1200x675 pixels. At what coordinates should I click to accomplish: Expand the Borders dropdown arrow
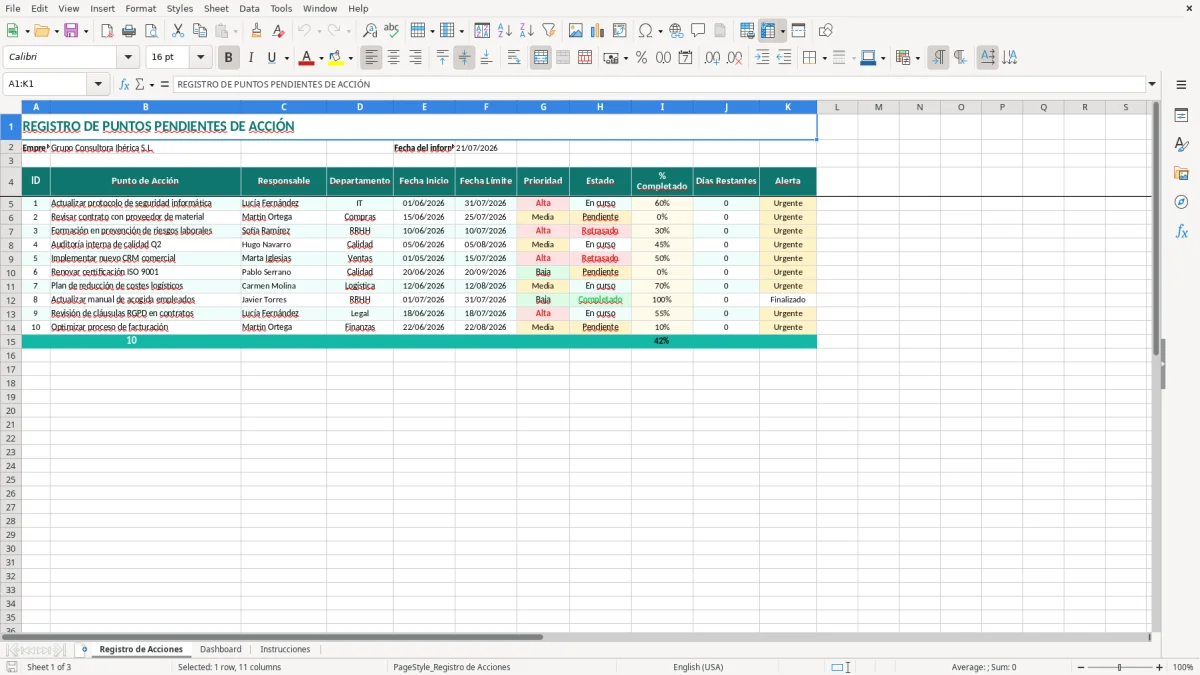824,58
